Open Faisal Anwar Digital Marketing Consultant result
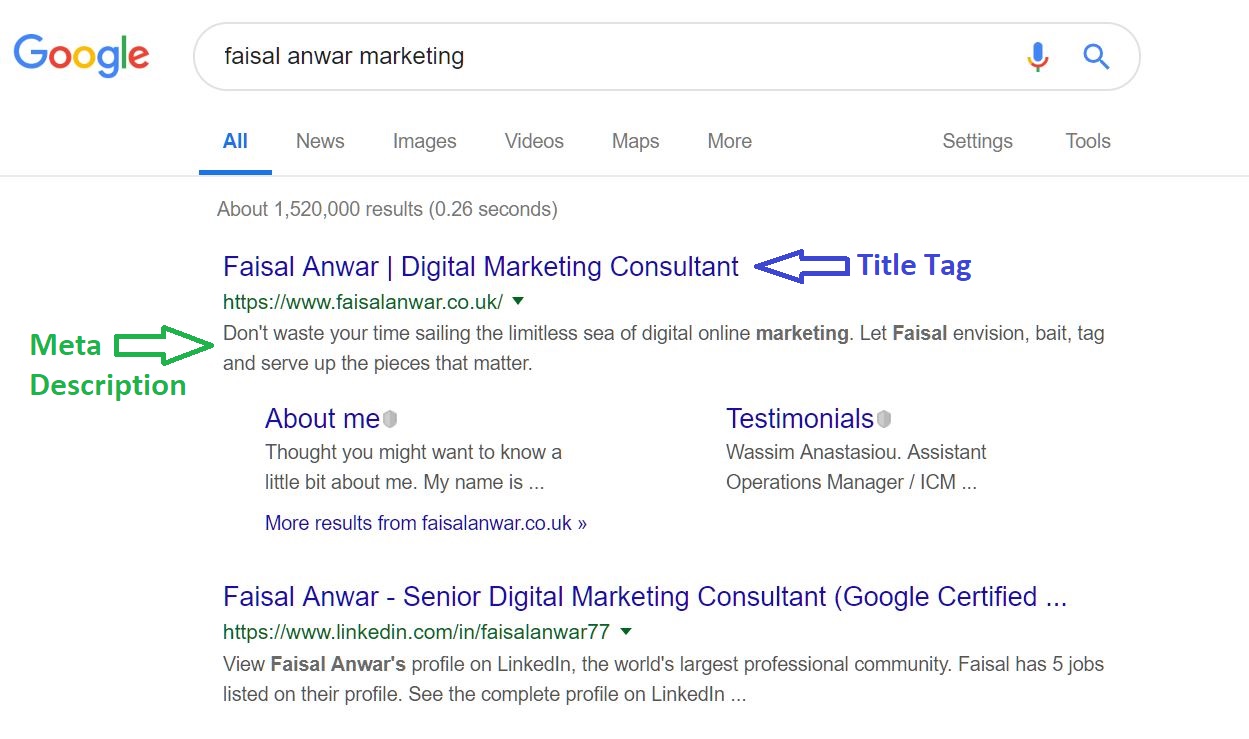Viewport: 1249px width, 739px height. [x=481, y=267]
